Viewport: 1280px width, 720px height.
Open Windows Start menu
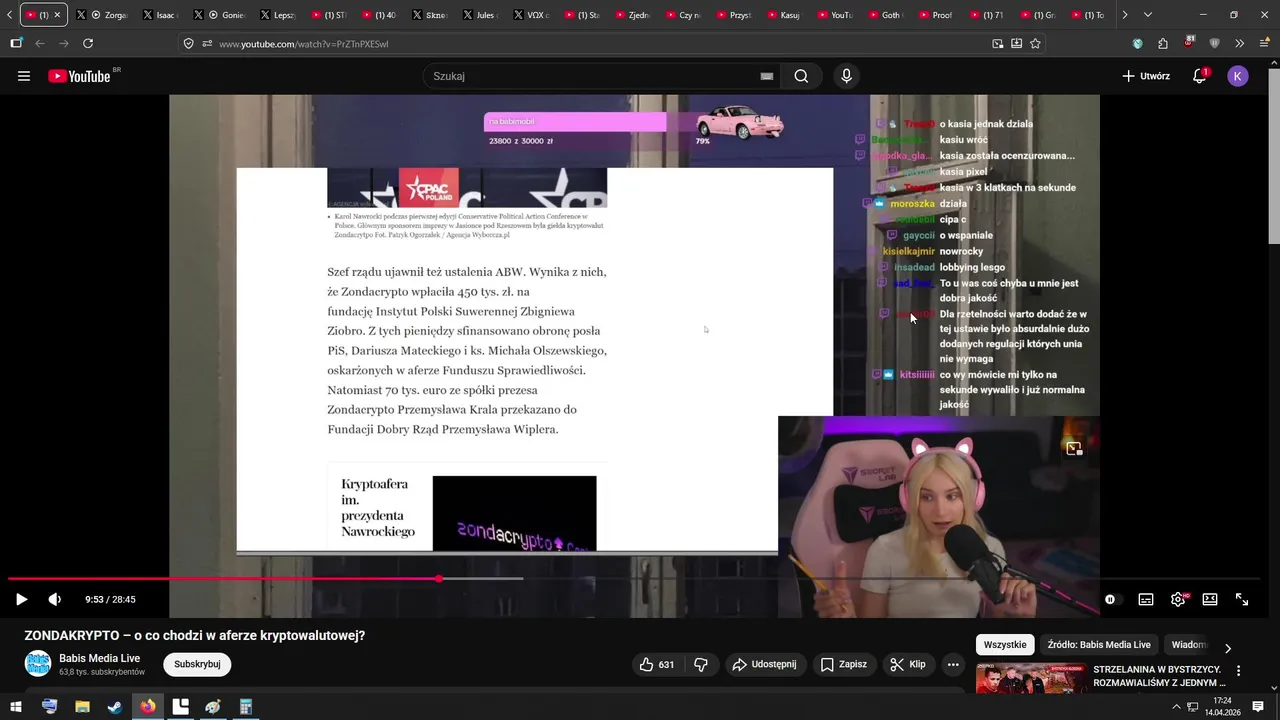click(x=16, y=707)
